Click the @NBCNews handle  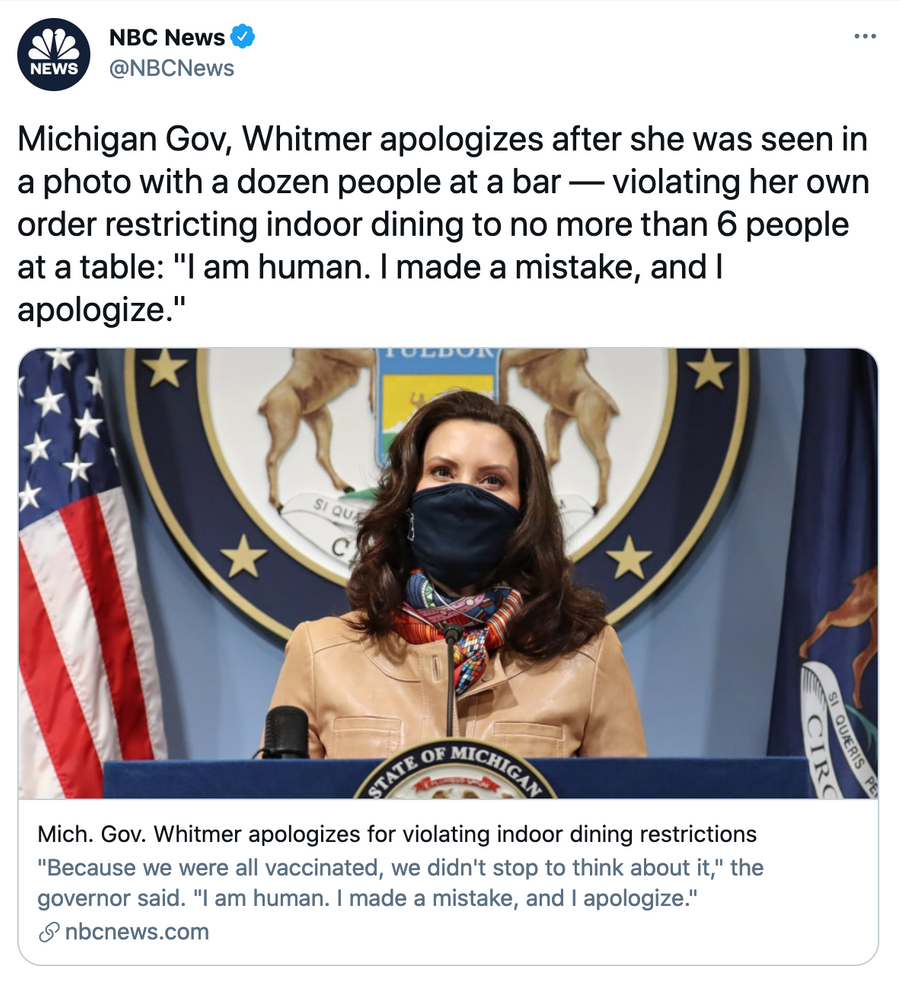coord(171,68)
